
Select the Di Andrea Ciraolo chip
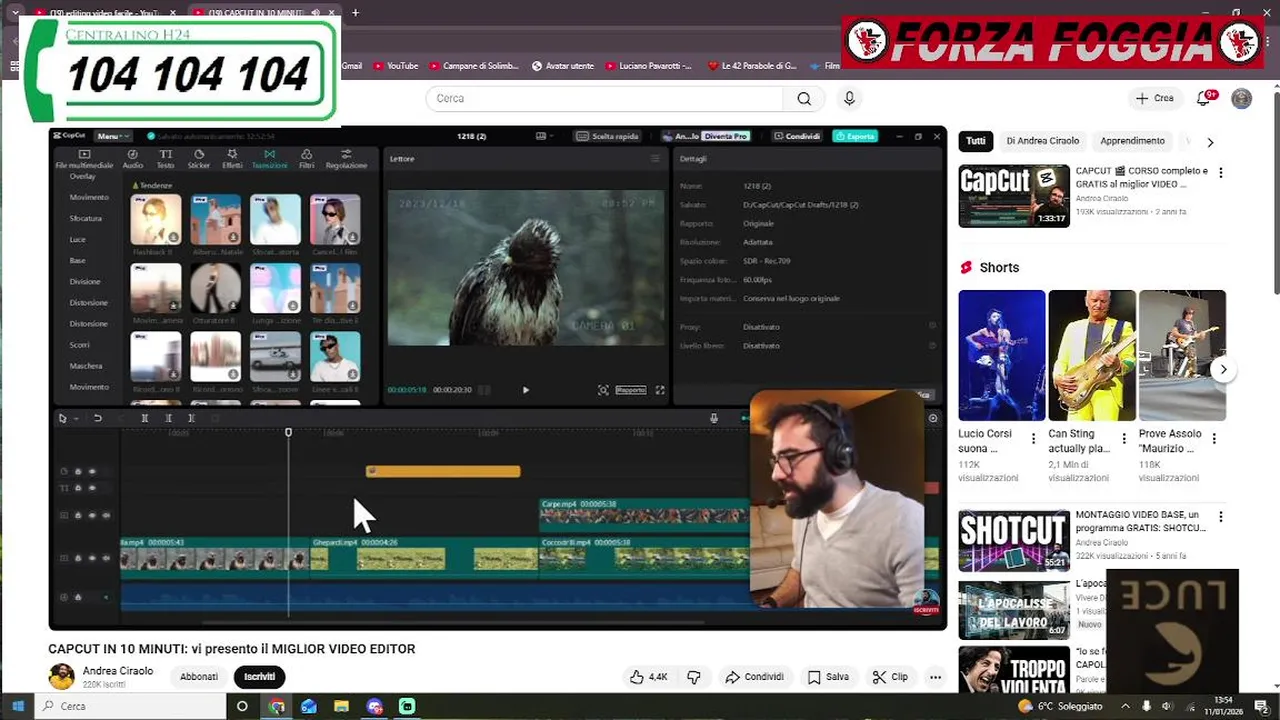tap(1042, 141)
